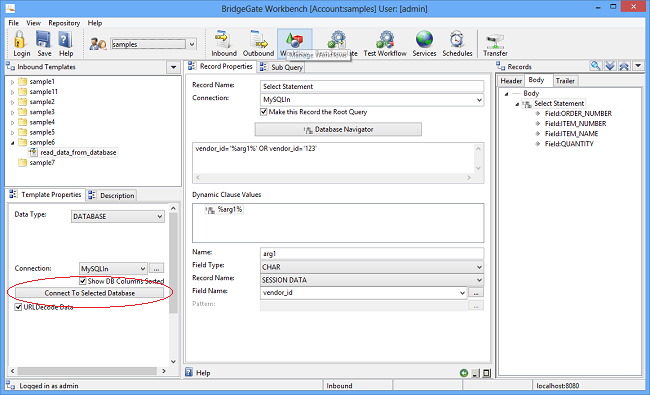
Task: Click the green add icon in Help bar
Action: [463, 373]
